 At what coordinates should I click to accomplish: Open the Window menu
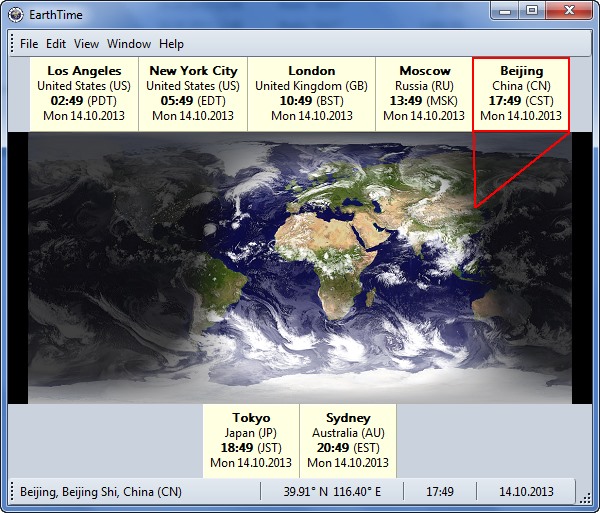point(129,44)
